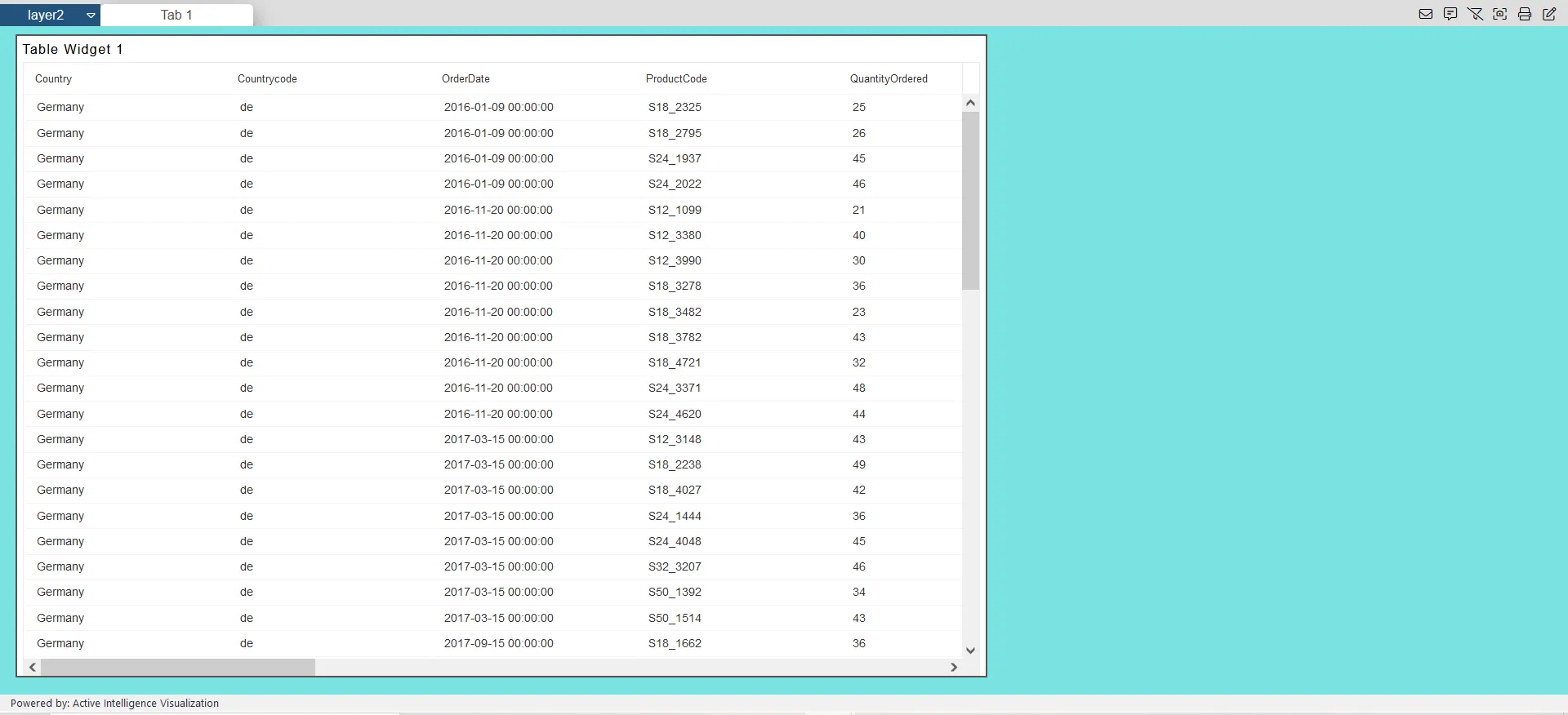This screenshot has height=715, width=1568.
Task: Select the cell with product S18_2325
Action: coord(675,107)
